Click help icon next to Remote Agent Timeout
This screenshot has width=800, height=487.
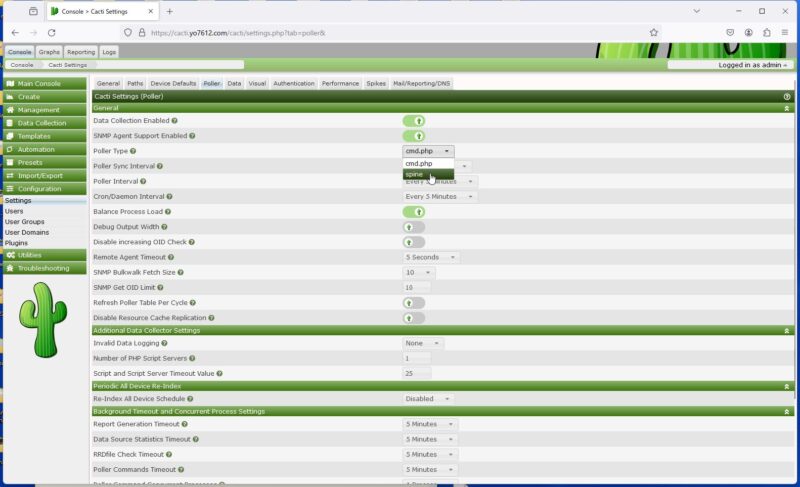(x=170, y=258)
